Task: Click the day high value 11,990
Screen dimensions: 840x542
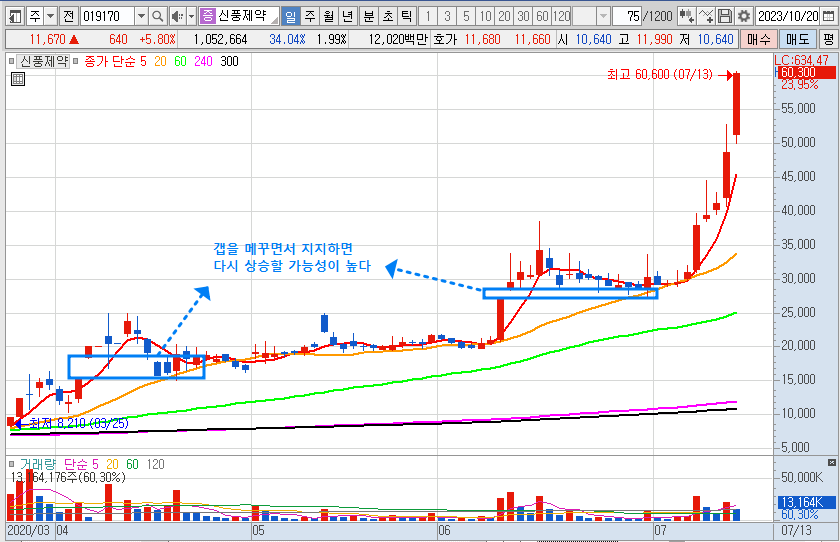Action: coord(654,39)
